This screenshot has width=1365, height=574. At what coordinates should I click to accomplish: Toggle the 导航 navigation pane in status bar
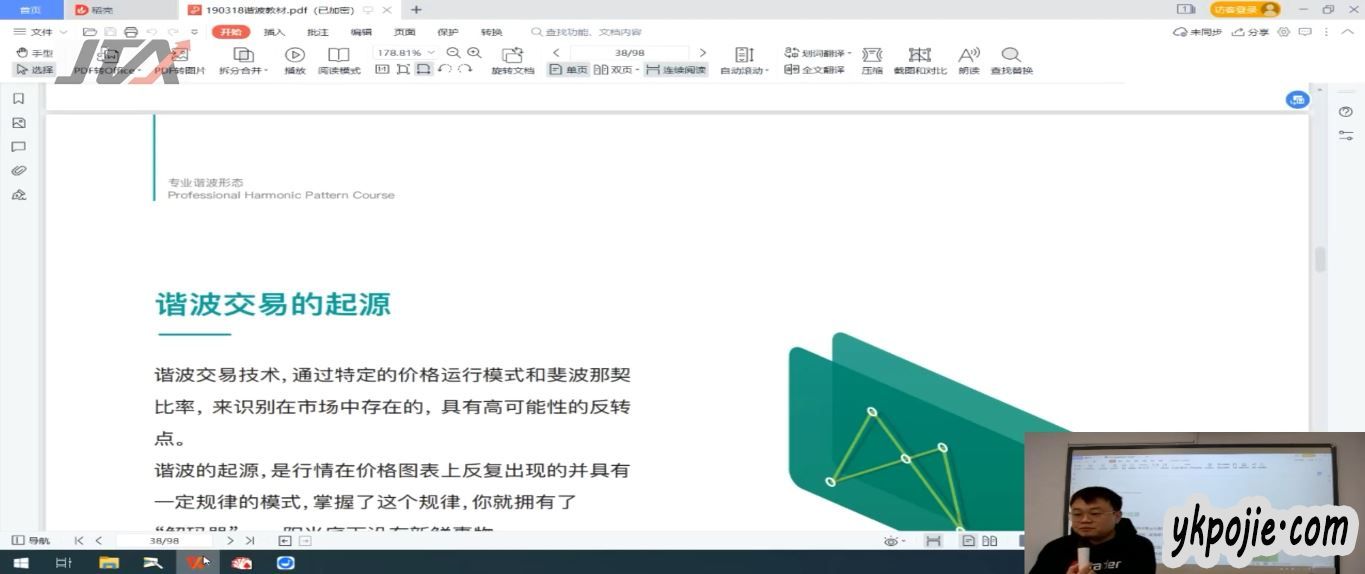click(31, 541)
